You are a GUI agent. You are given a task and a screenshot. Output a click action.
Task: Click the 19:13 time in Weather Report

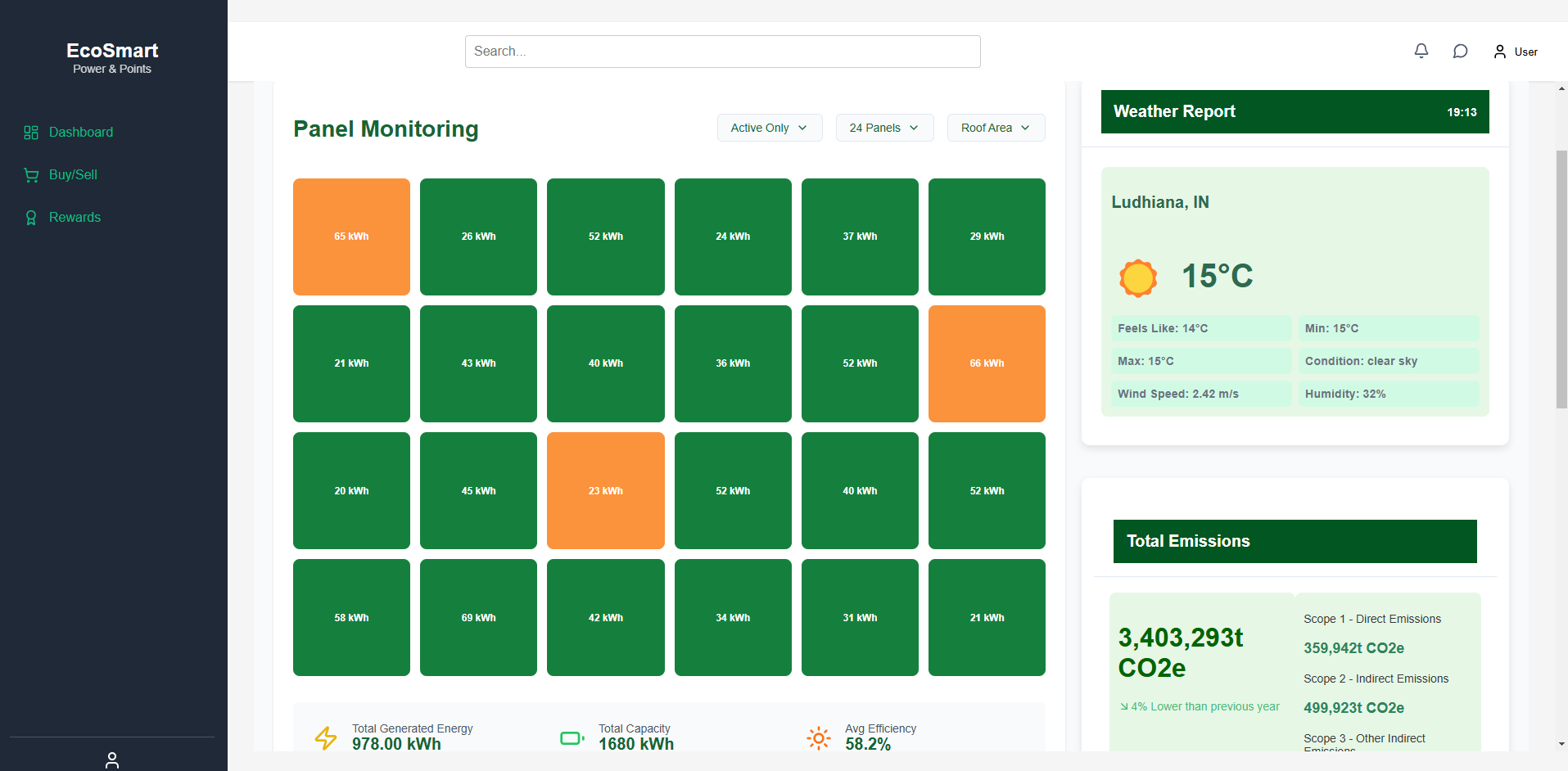click(1462, 112)
